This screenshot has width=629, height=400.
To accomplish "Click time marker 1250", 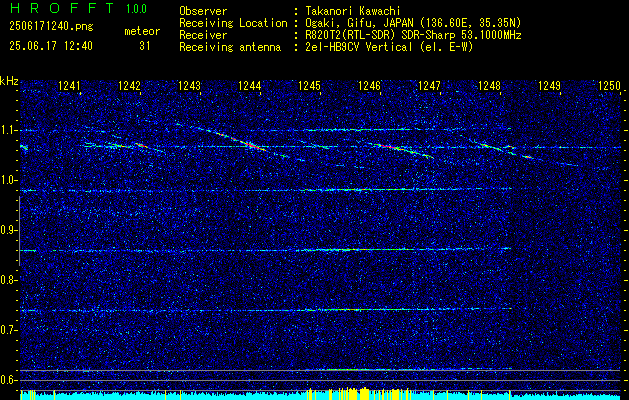I will coord(609,85).
